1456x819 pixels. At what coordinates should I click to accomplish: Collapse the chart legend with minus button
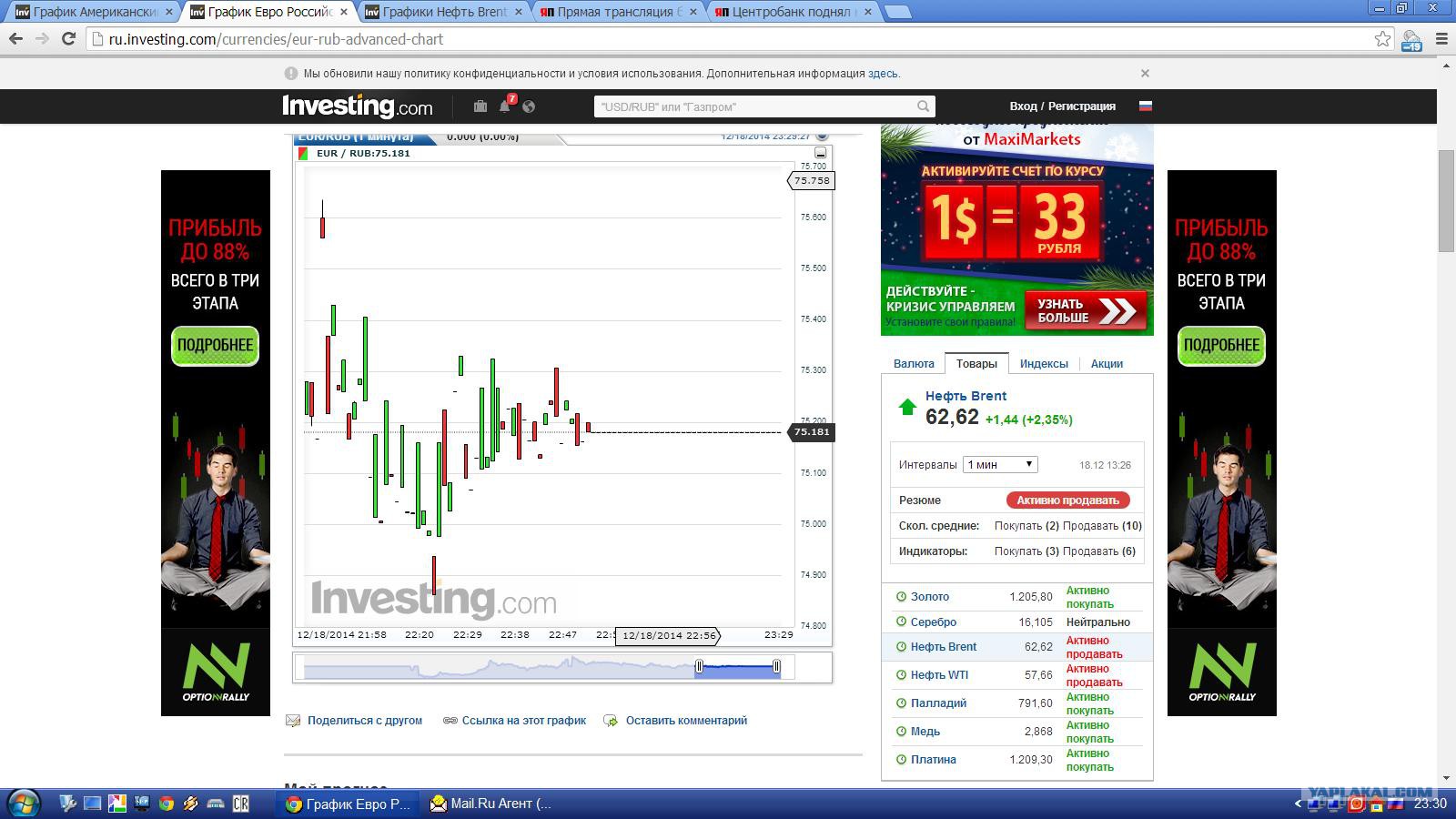pos(820,153)
